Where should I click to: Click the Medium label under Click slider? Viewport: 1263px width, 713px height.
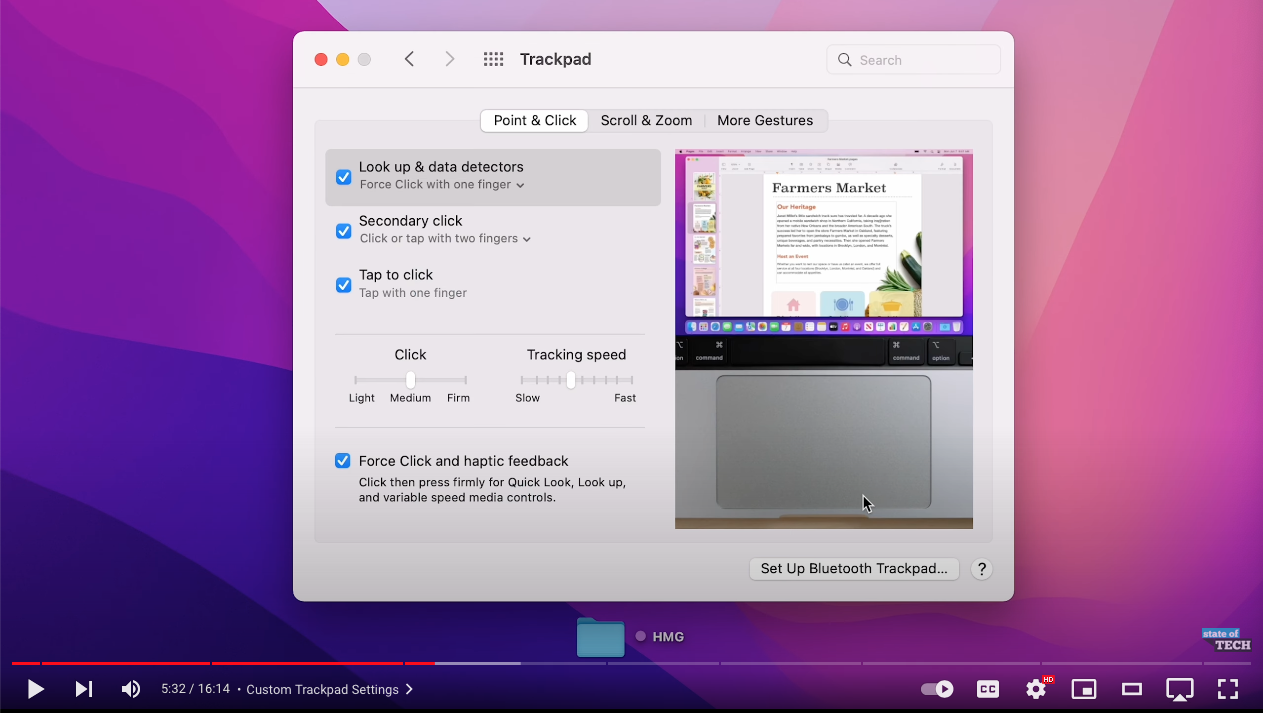(410, 398)
